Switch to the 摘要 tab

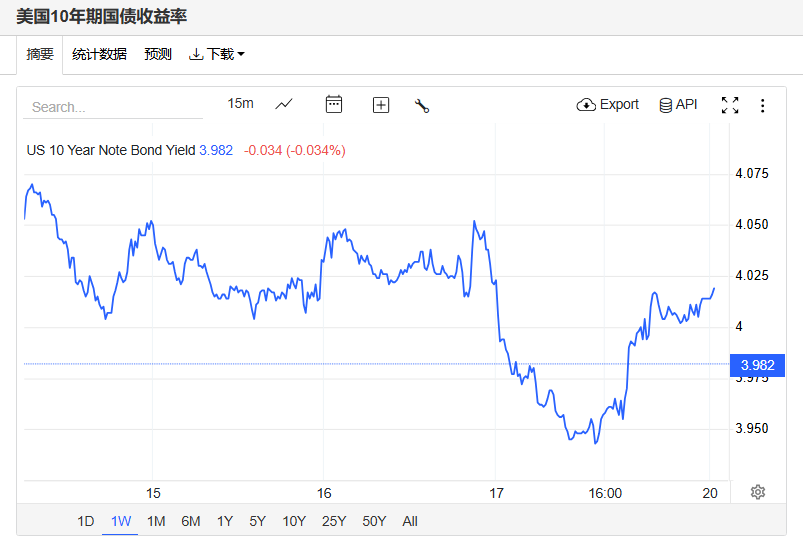coord(40,54)
